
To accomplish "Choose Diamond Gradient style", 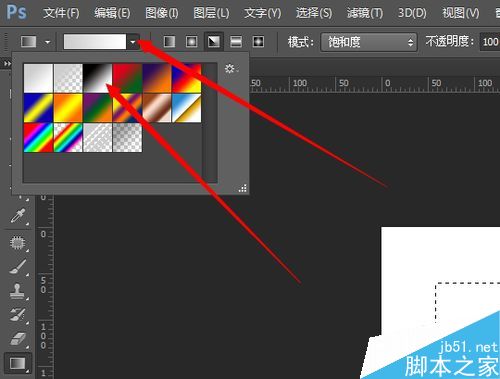I will 258,42.
